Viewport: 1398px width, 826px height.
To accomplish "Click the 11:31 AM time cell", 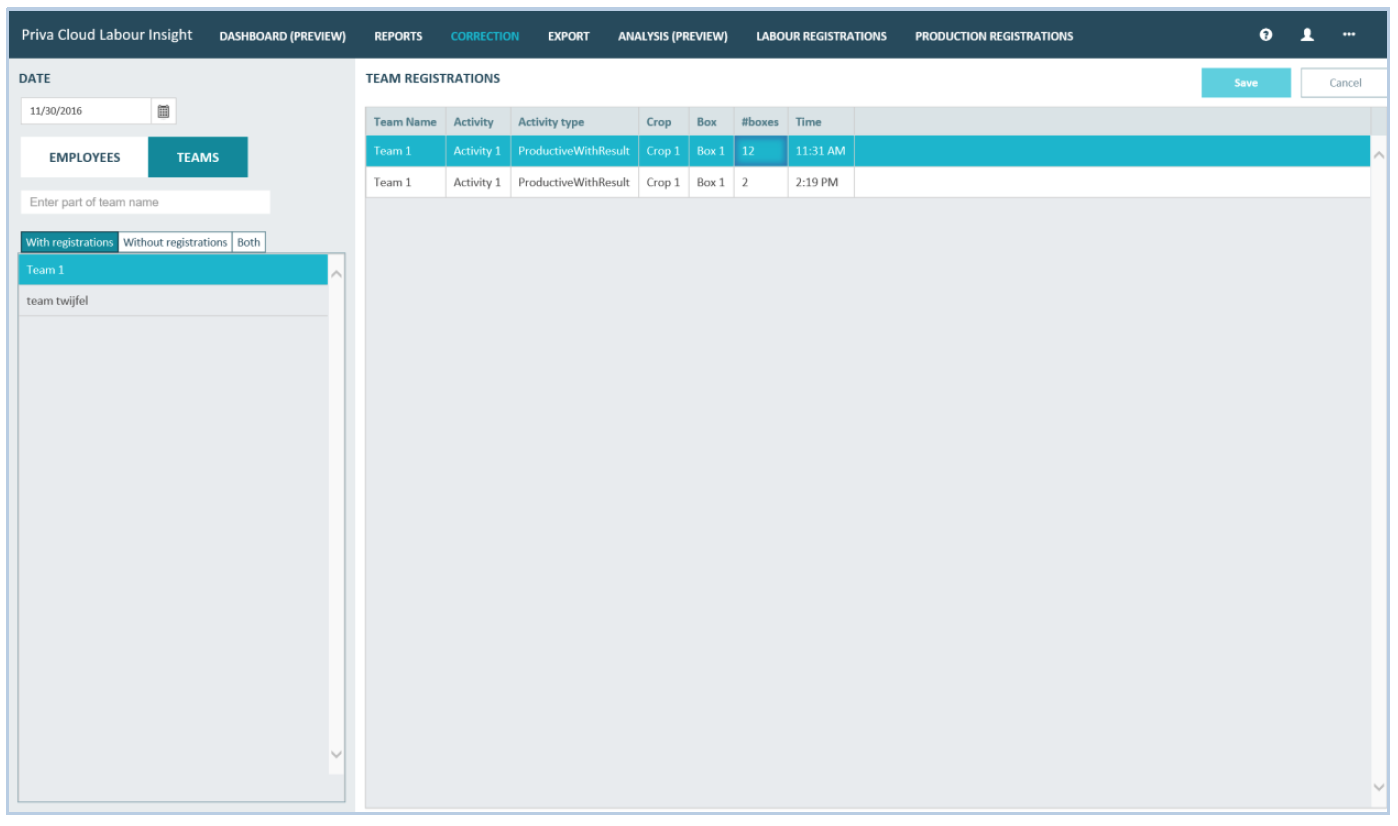I will coord(820,151).
